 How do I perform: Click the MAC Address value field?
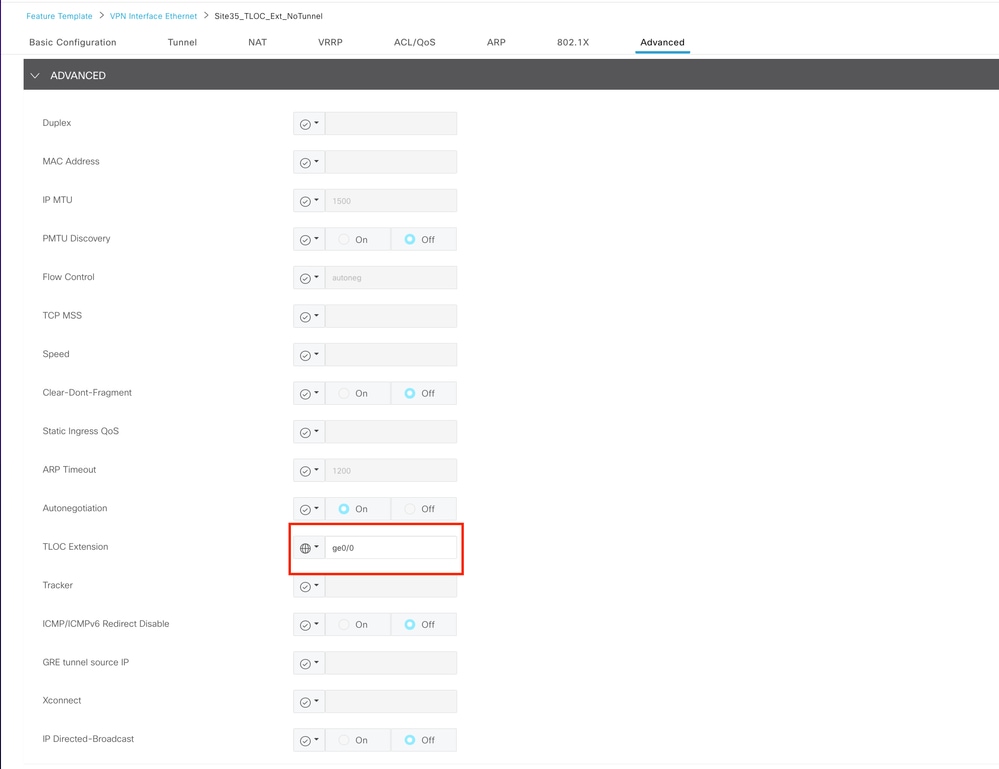391,162
